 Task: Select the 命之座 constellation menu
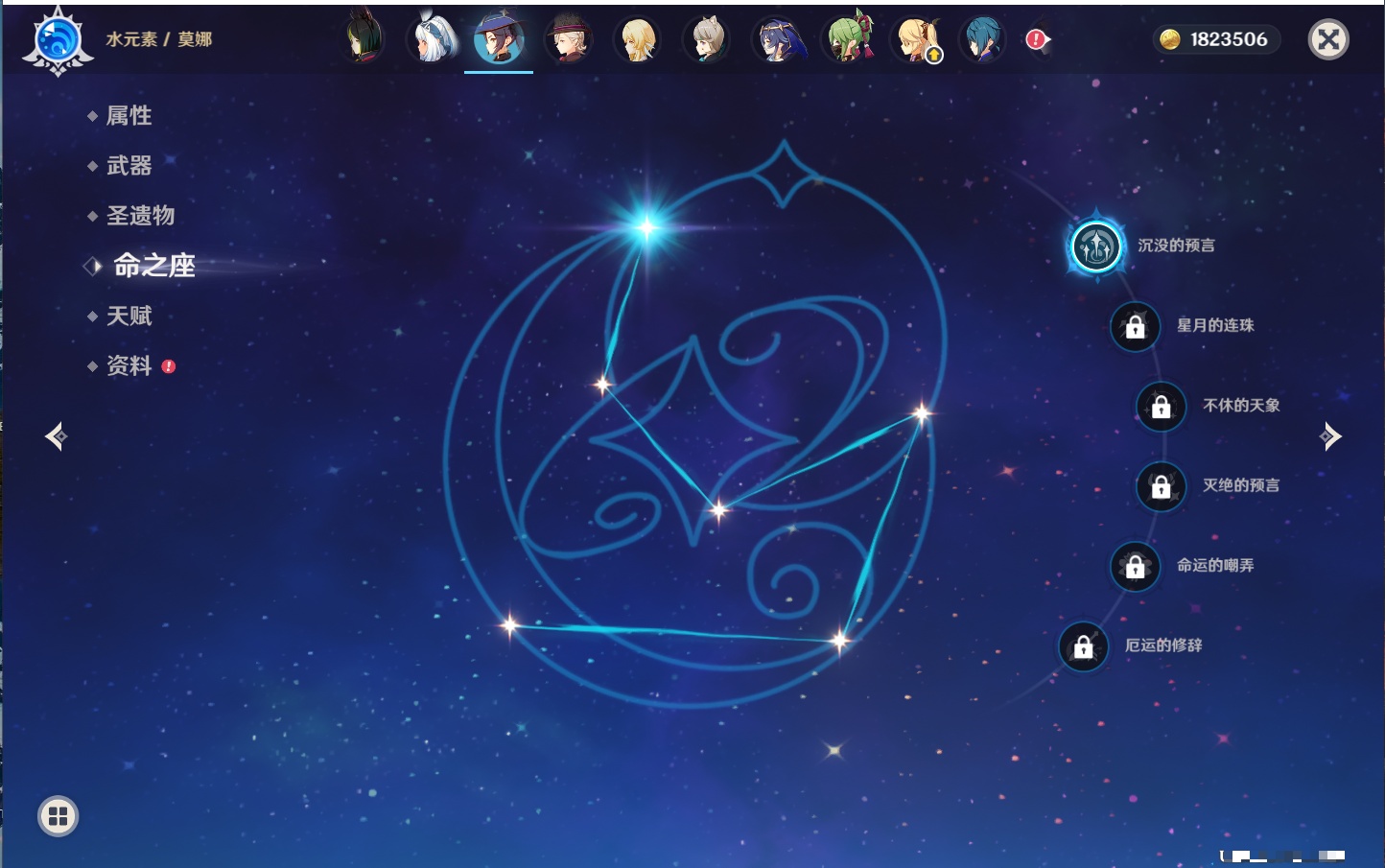pos(153,266)
